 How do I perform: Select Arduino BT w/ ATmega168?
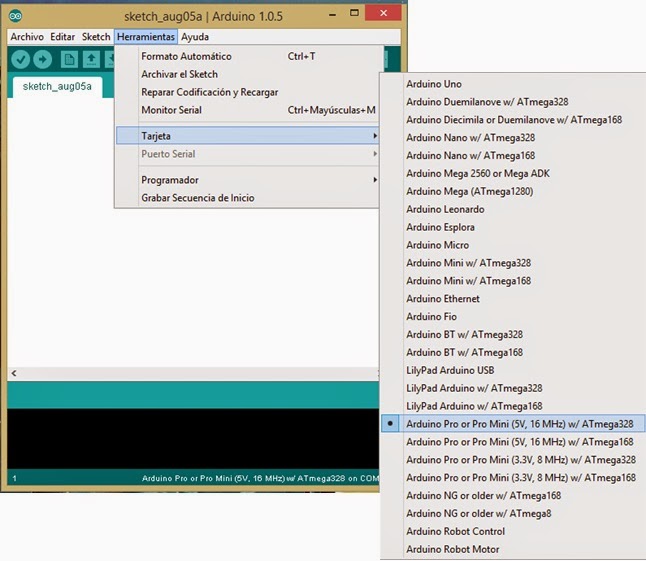tap(513, 353)
